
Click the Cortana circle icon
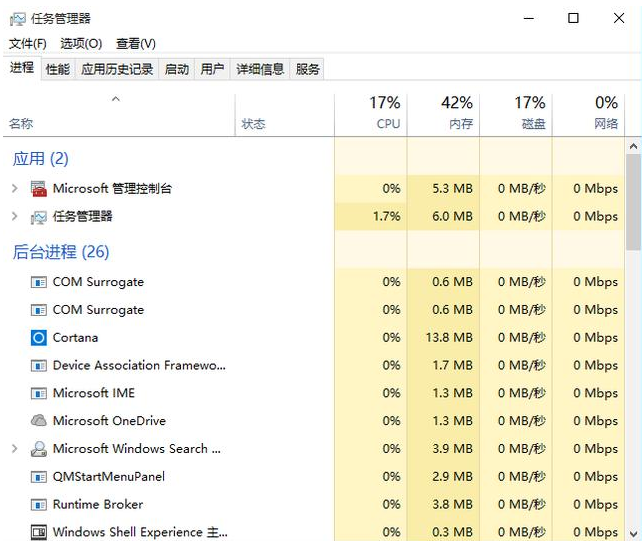(39, 338)
